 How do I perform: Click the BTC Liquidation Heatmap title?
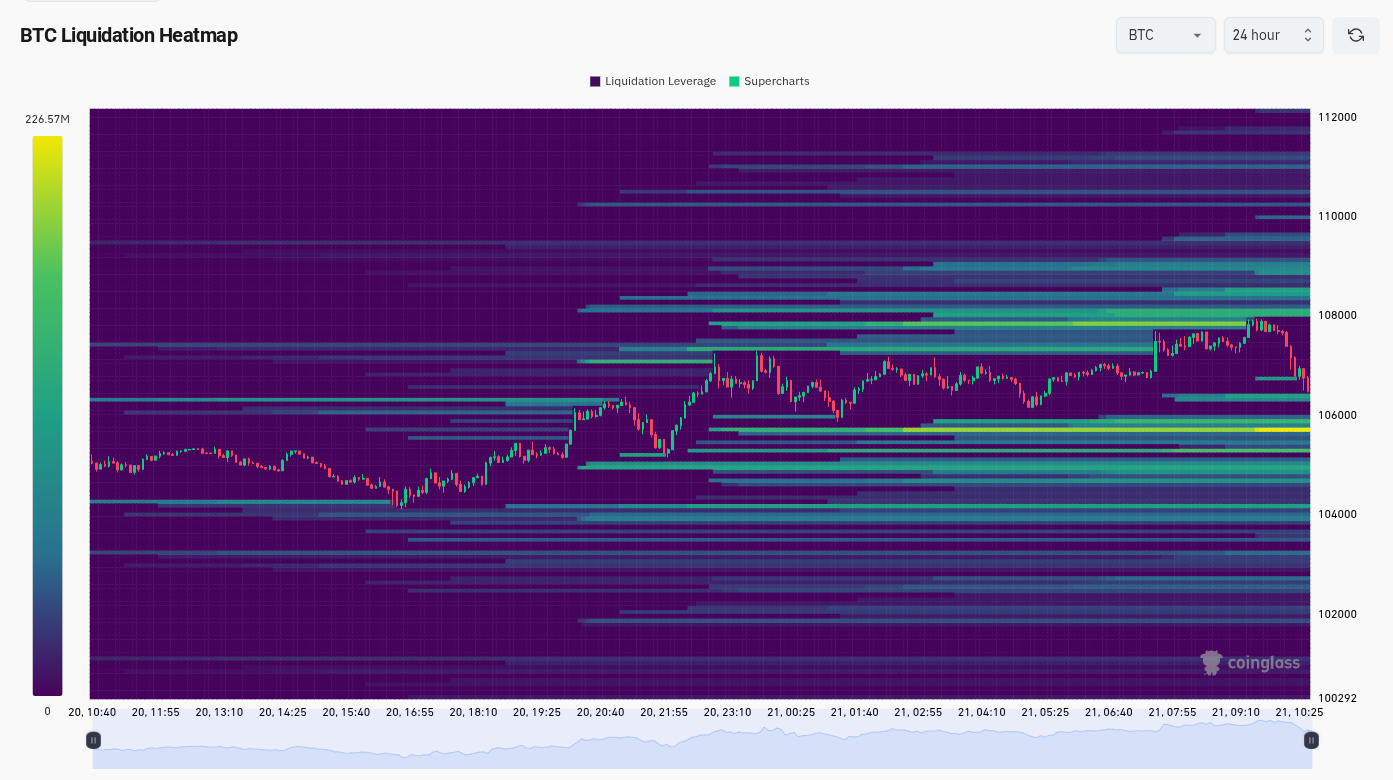(x=129, y=35)
